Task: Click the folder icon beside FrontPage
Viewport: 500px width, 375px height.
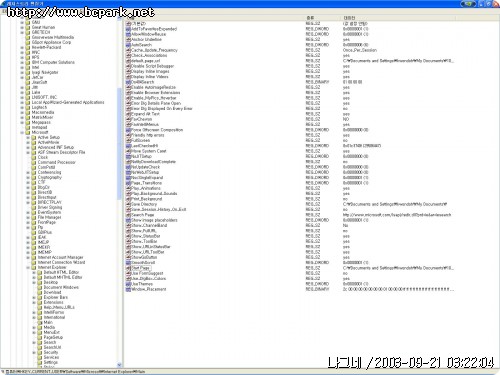Action: tap(34, 222)
